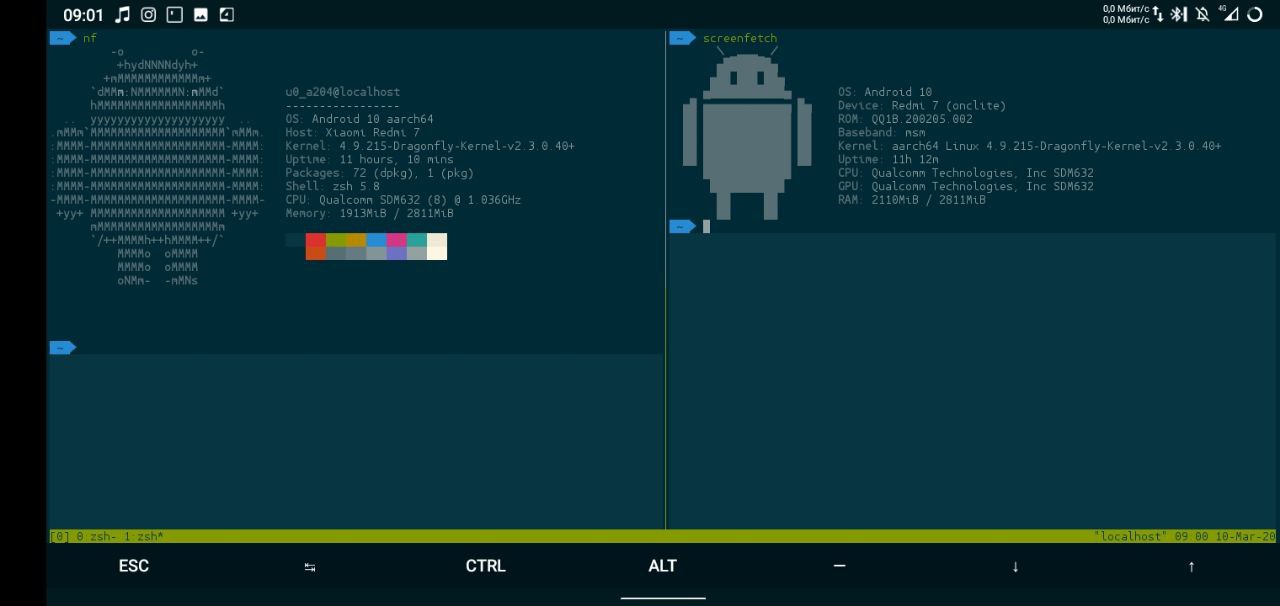Tap the music note notification icon

[x=122, y=14]
